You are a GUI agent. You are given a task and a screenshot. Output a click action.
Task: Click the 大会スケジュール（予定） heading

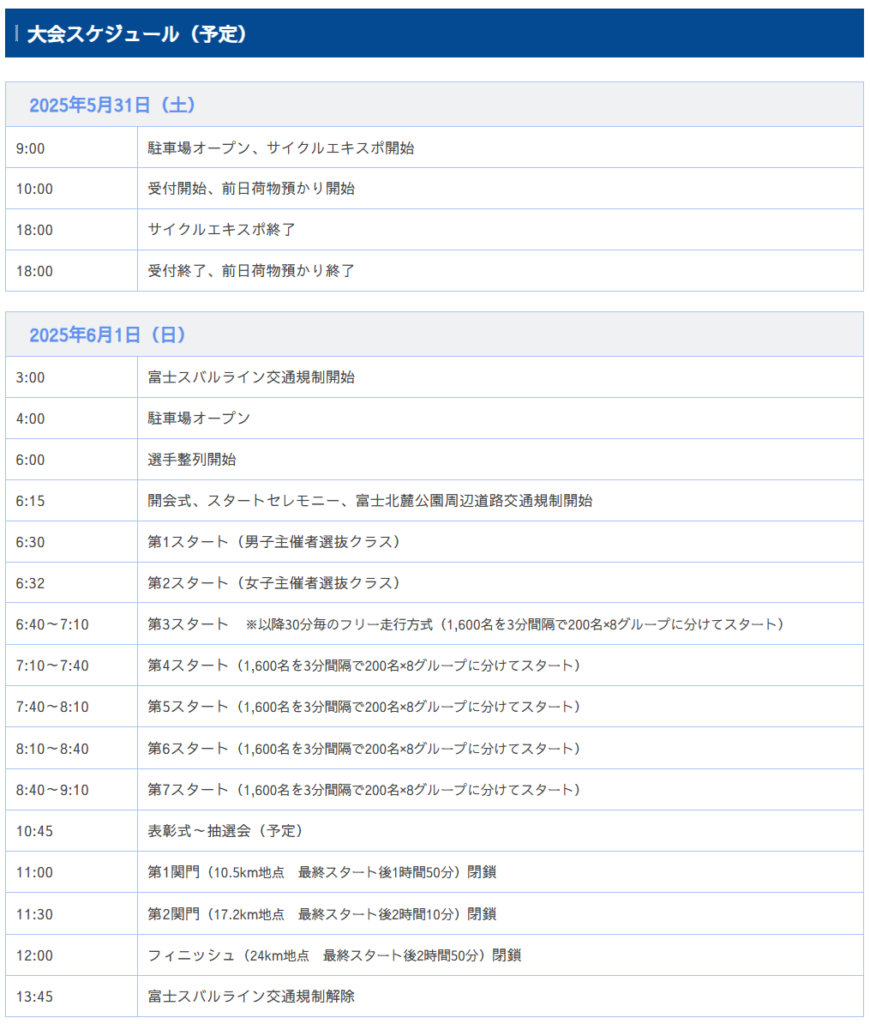click(x=137, y=34)
